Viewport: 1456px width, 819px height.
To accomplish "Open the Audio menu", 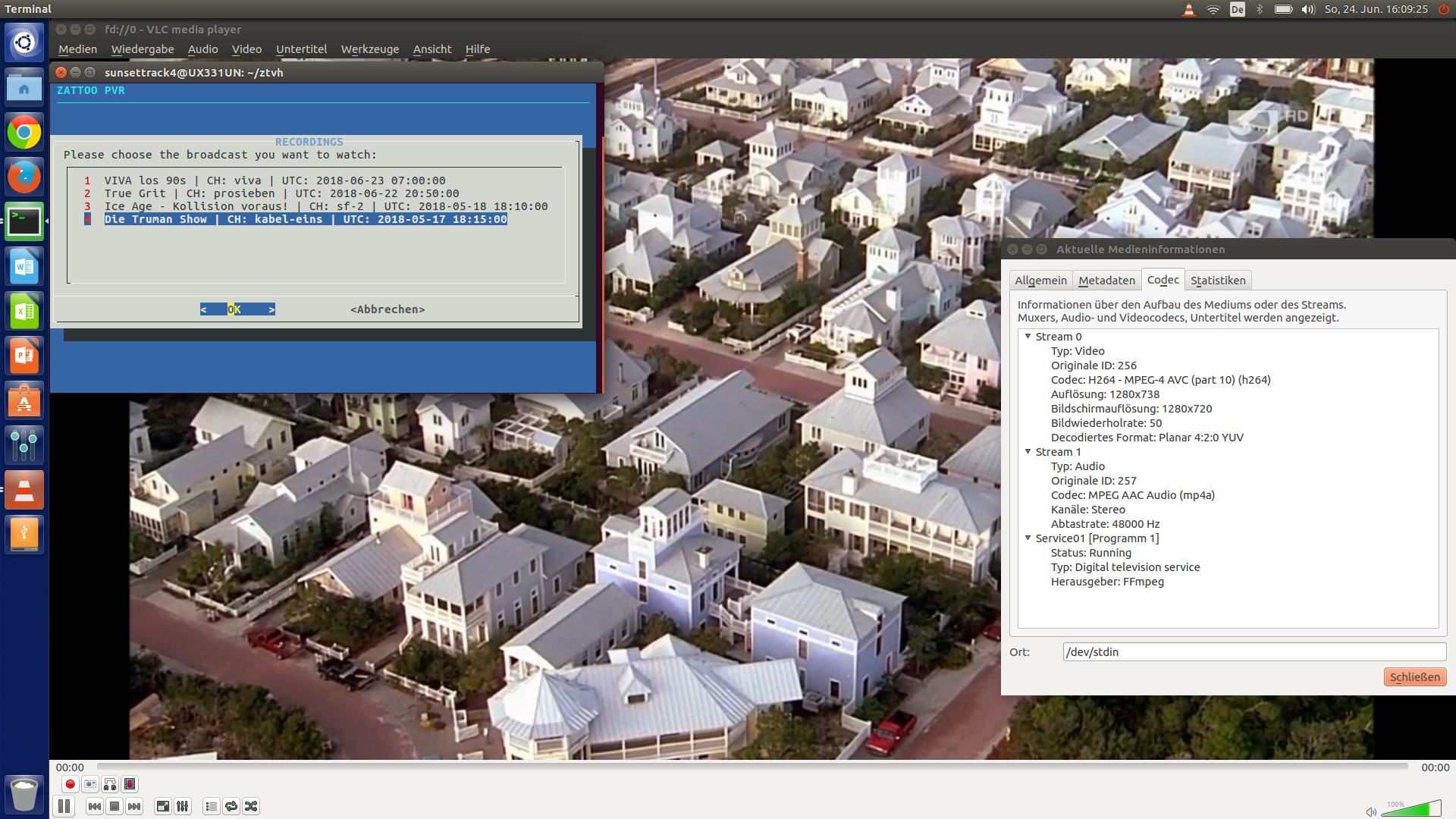I will [x=202, y=49].
